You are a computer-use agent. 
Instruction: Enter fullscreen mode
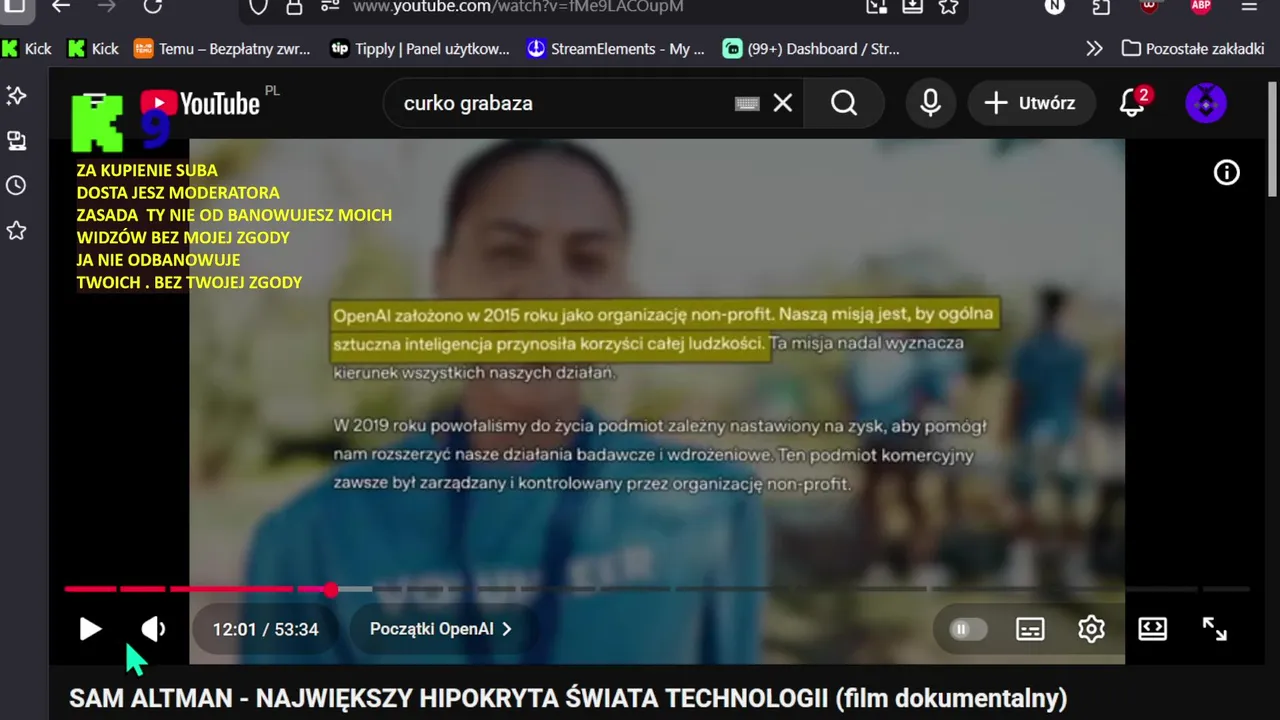[x=1214, y=629]
